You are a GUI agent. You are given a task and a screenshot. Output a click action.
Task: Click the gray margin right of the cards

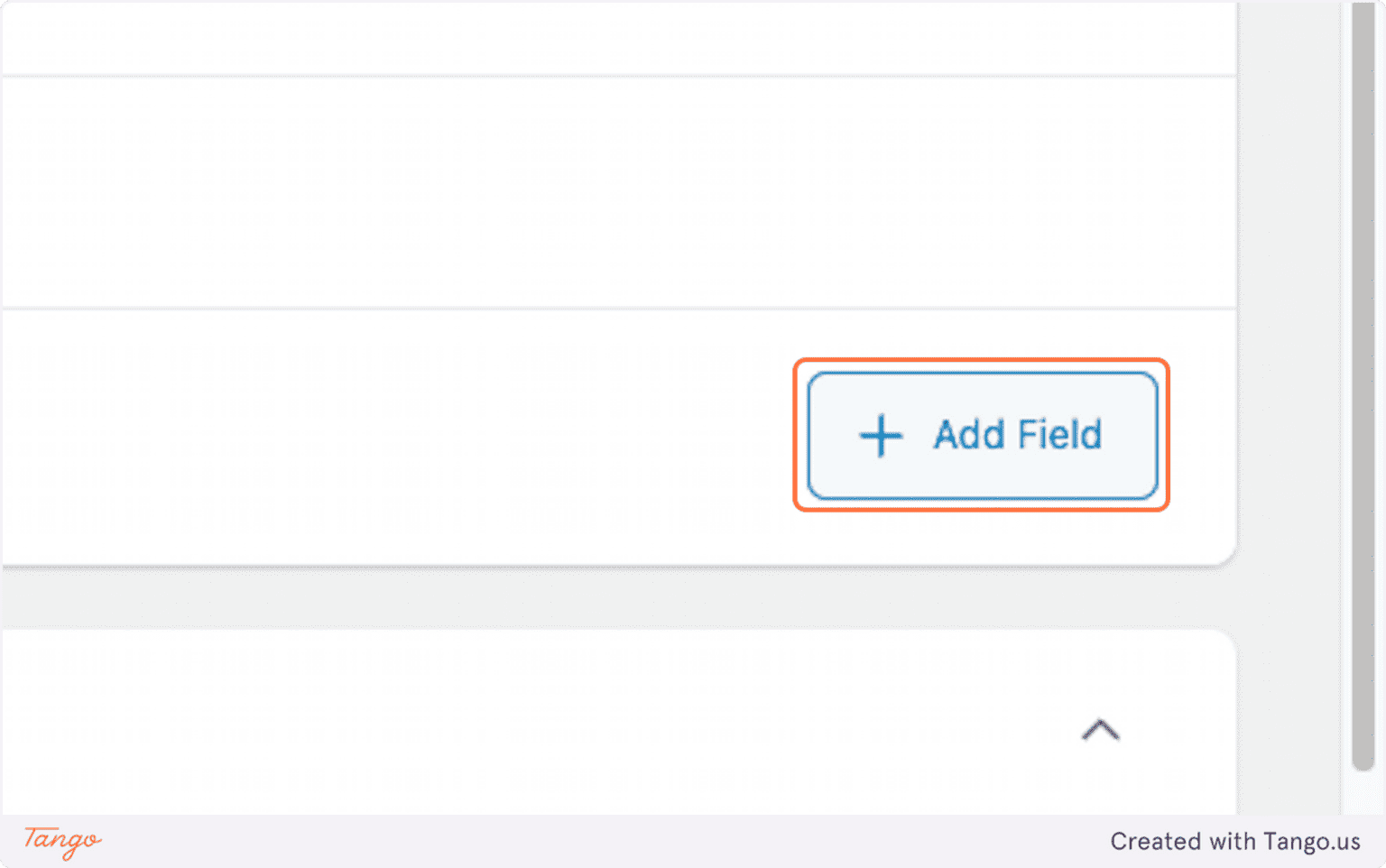tap(1289, 406)
